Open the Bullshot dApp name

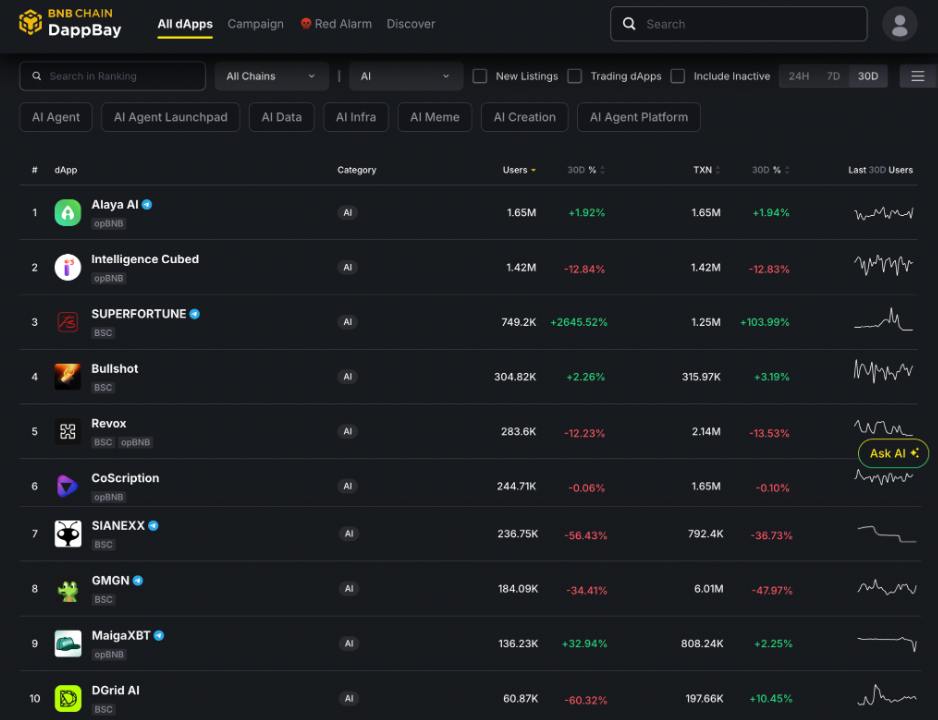pyautogui.click(x=114, y=368)
